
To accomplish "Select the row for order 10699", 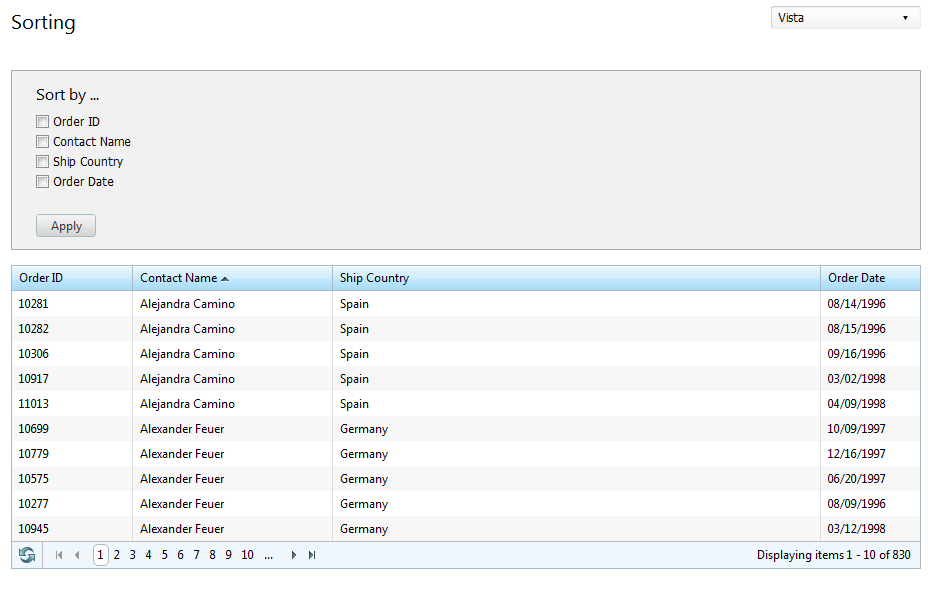I will pyautogui.click(x=466, y=429).
